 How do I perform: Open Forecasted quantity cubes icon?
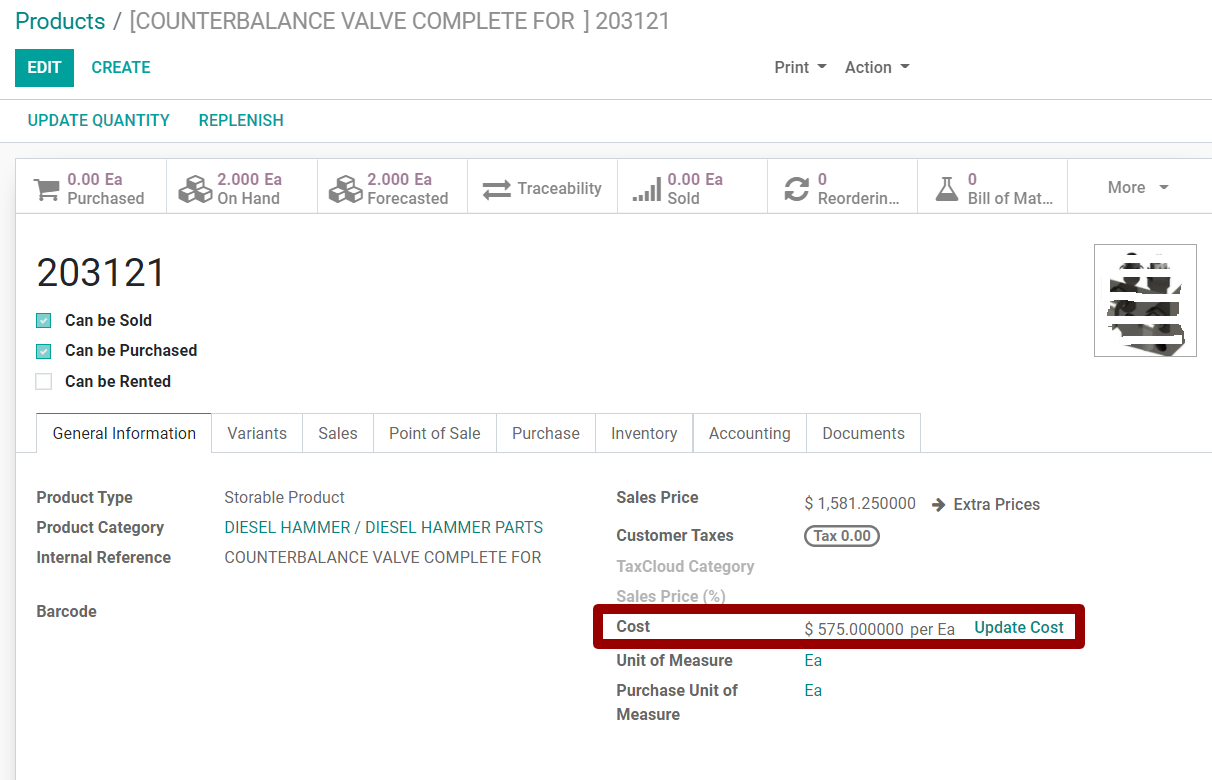pos(345,189)
